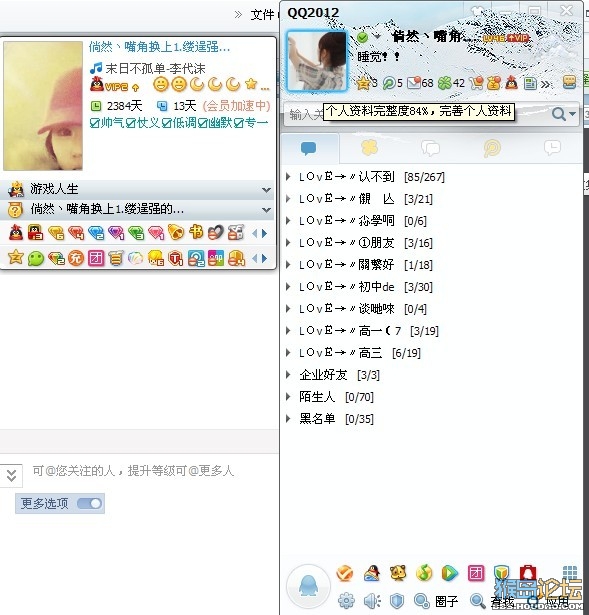Open the QQ penguin surfing game icon

372,573
